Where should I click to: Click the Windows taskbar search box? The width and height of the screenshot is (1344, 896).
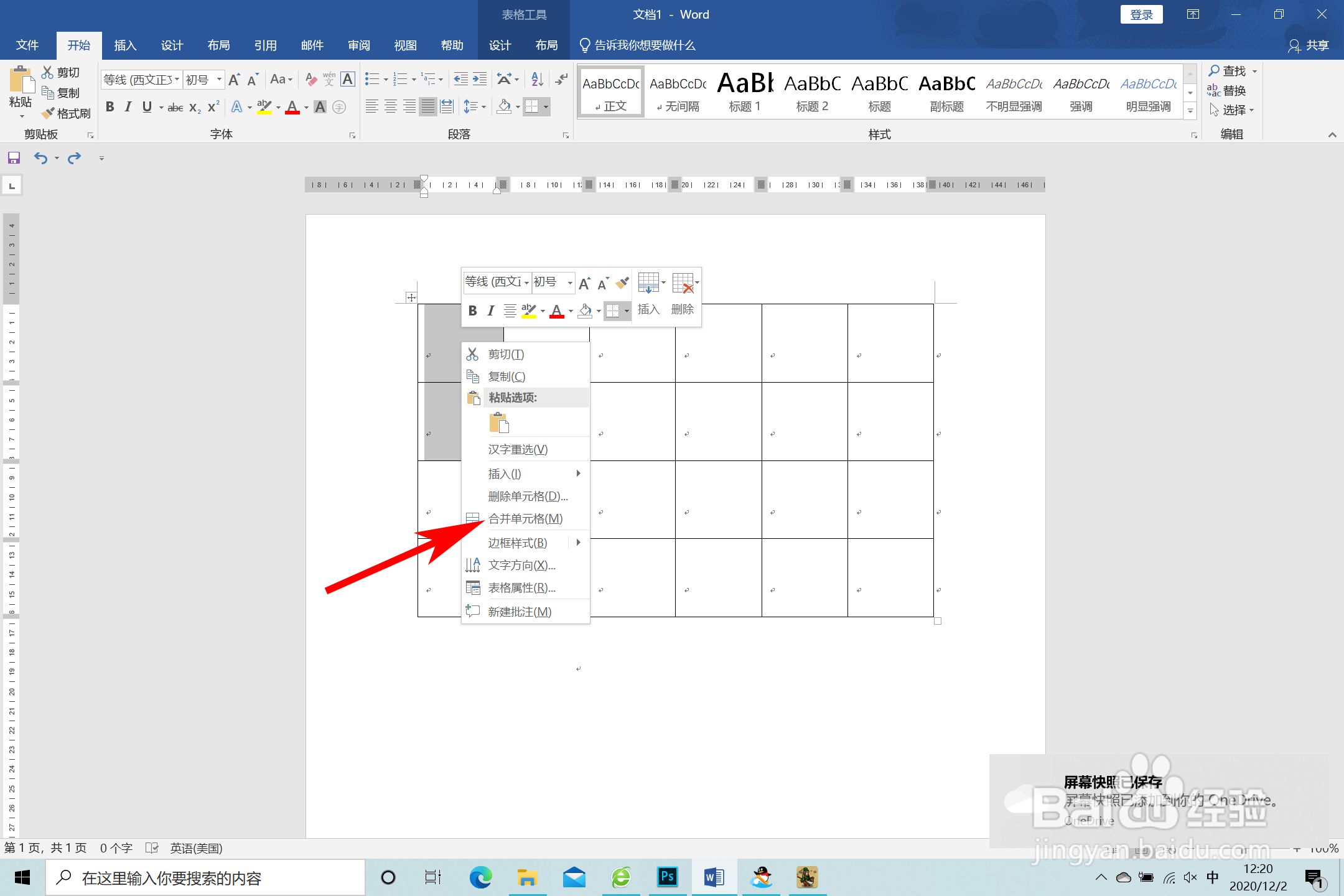(205, 878)
